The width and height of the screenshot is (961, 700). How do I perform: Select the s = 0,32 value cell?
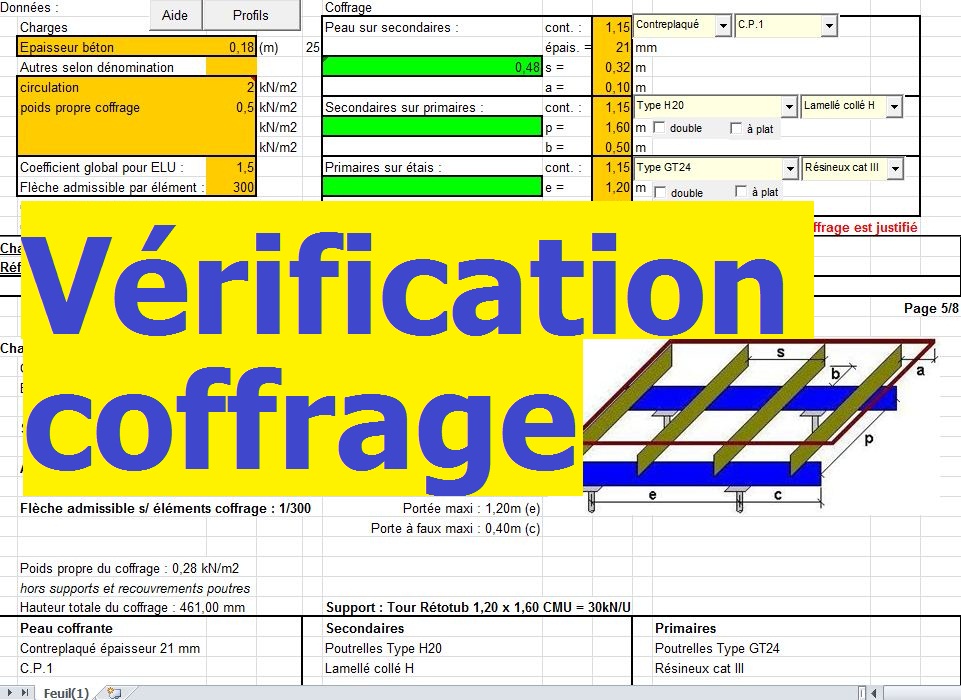point(612,67)
